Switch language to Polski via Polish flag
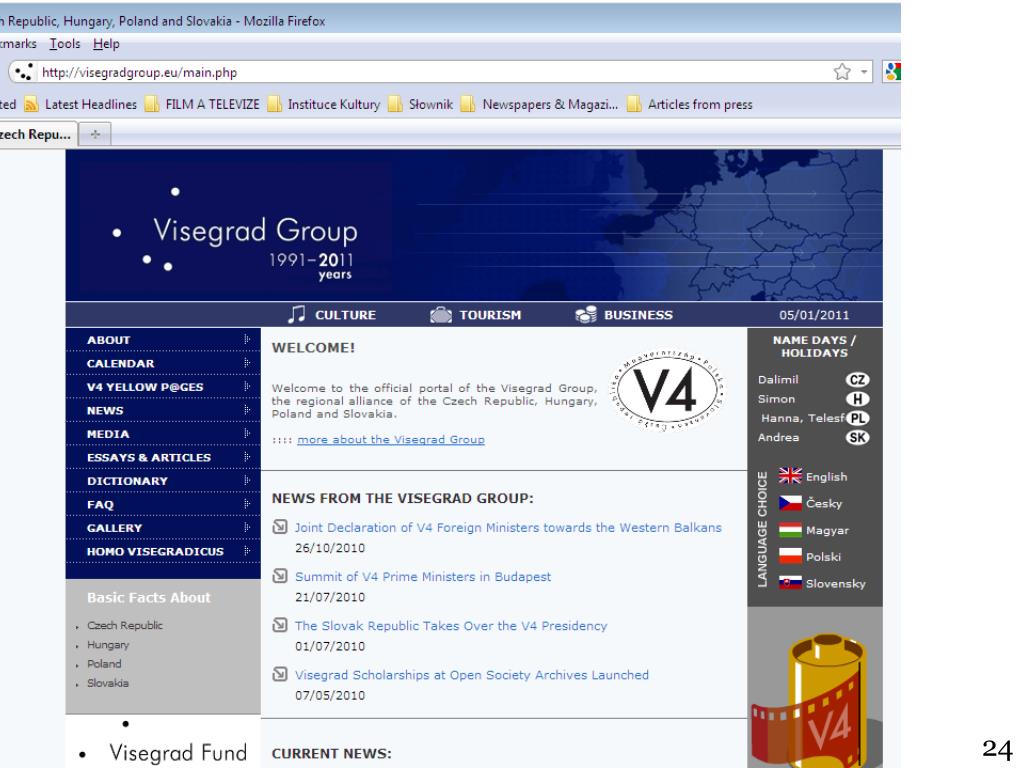The height and width of the screenshot is (768, 1024). [790, 556]
